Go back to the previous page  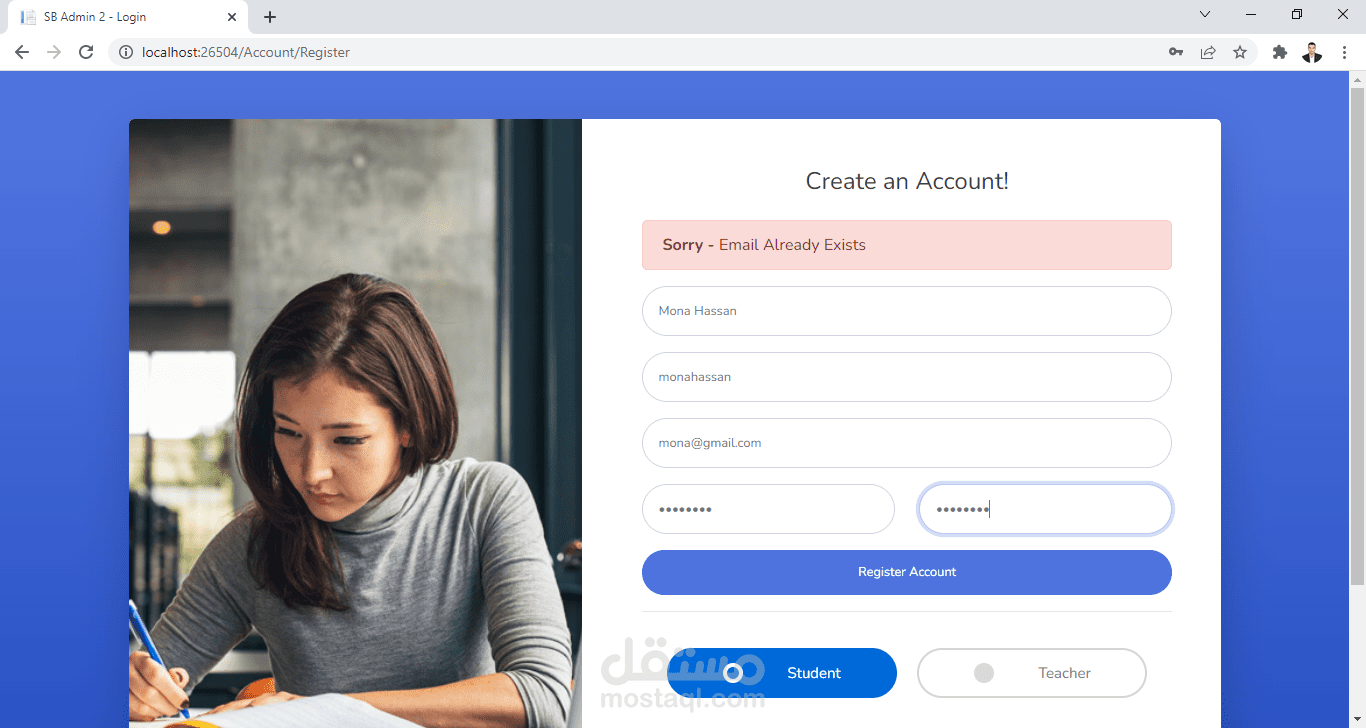[x=22, y=52]
